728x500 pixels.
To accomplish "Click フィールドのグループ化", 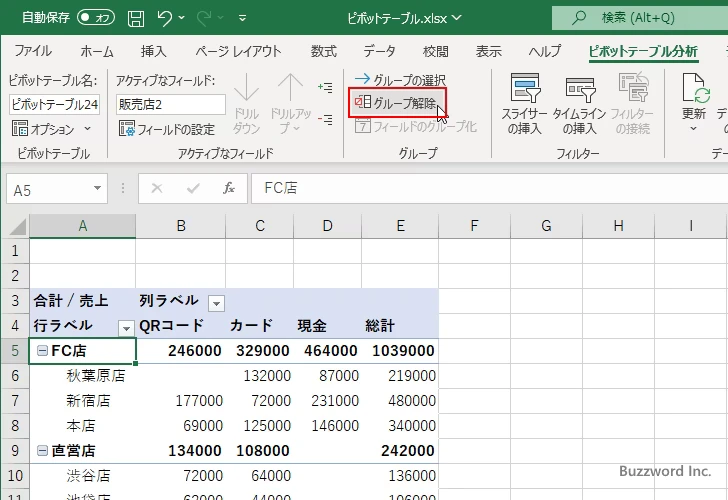I will coord(416,126).
